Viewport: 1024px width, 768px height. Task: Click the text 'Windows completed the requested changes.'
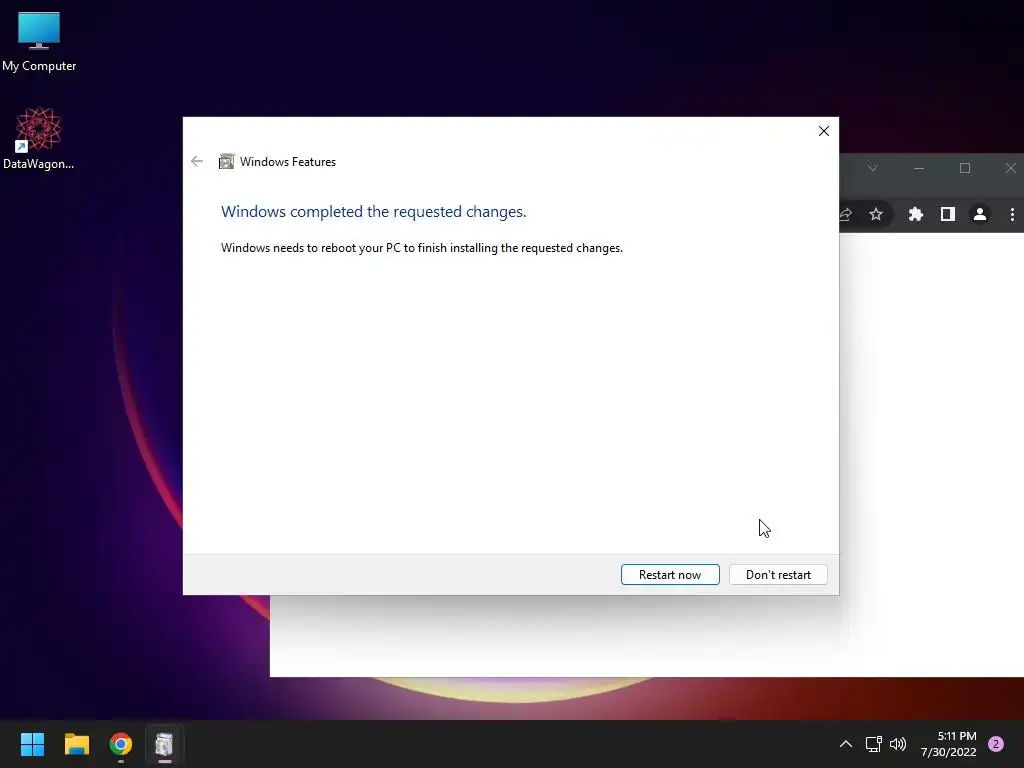(x=374, y=212)
